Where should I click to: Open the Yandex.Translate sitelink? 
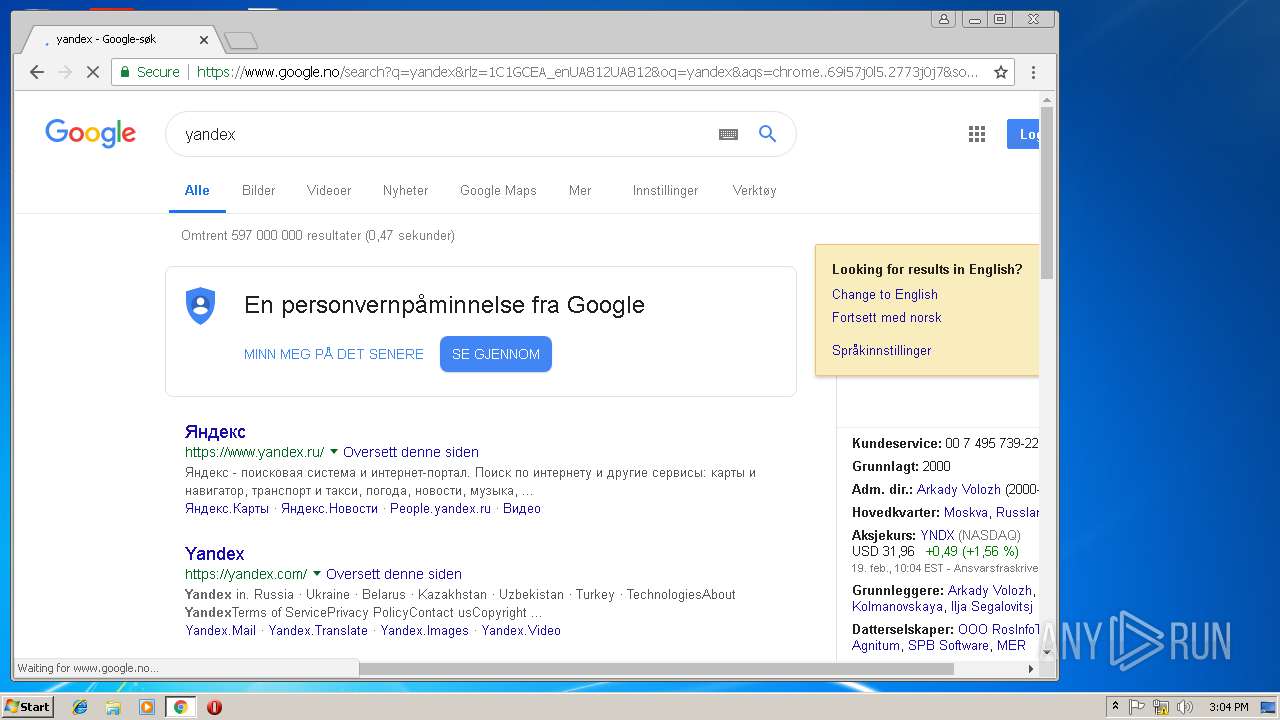318,630
